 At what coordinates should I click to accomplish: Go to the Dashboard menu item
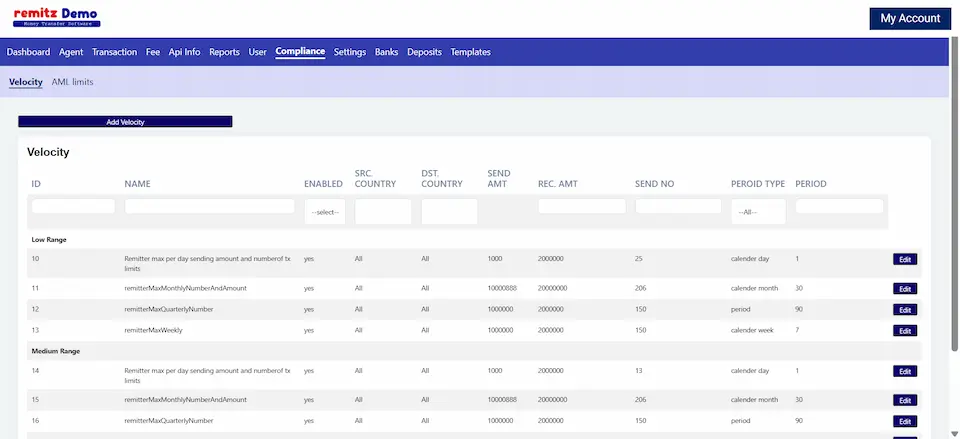click(28, 52)
